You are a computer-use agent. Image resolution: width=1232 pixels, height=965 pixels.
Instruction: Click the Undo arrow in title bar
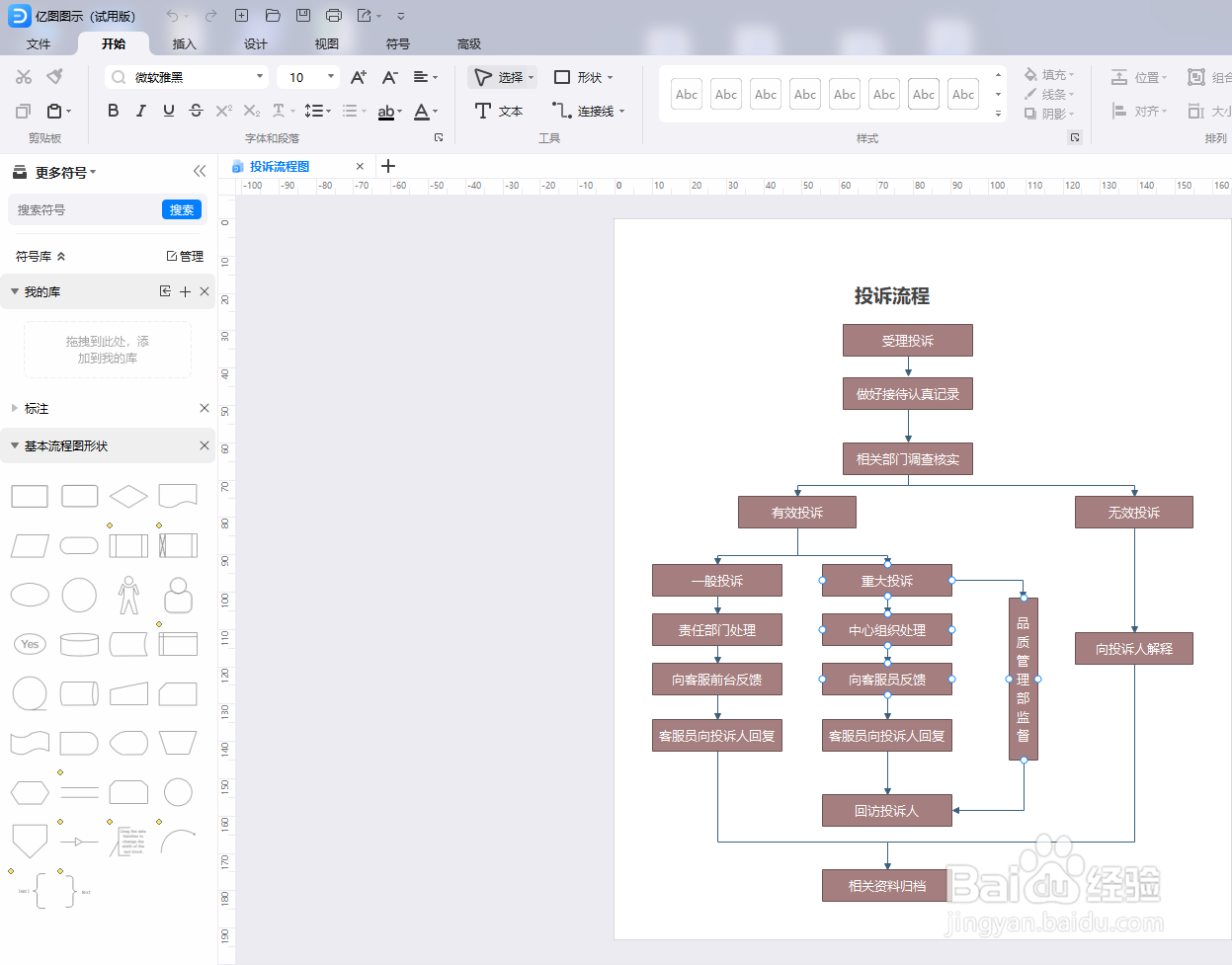click(x=172, y=16)
